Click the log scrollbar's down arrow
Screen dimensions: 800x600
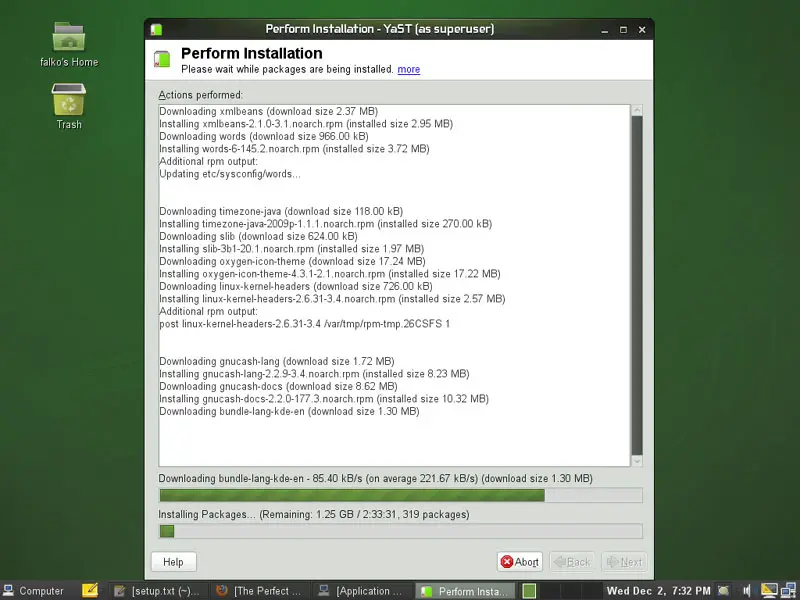pos(637,461)
